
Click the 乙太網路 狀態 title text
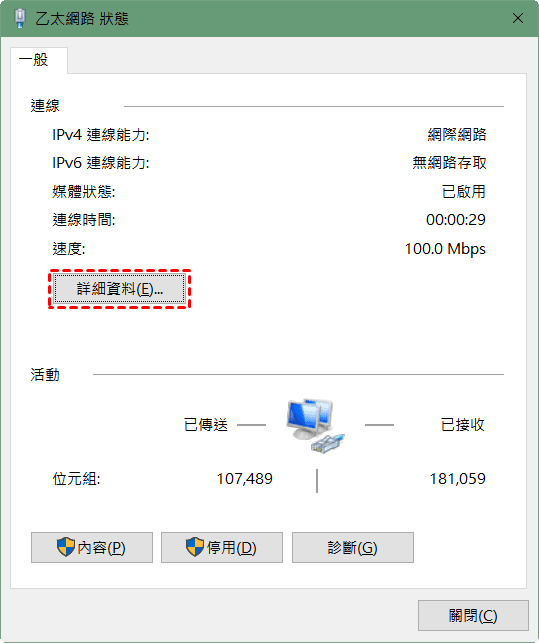point(82,19)
